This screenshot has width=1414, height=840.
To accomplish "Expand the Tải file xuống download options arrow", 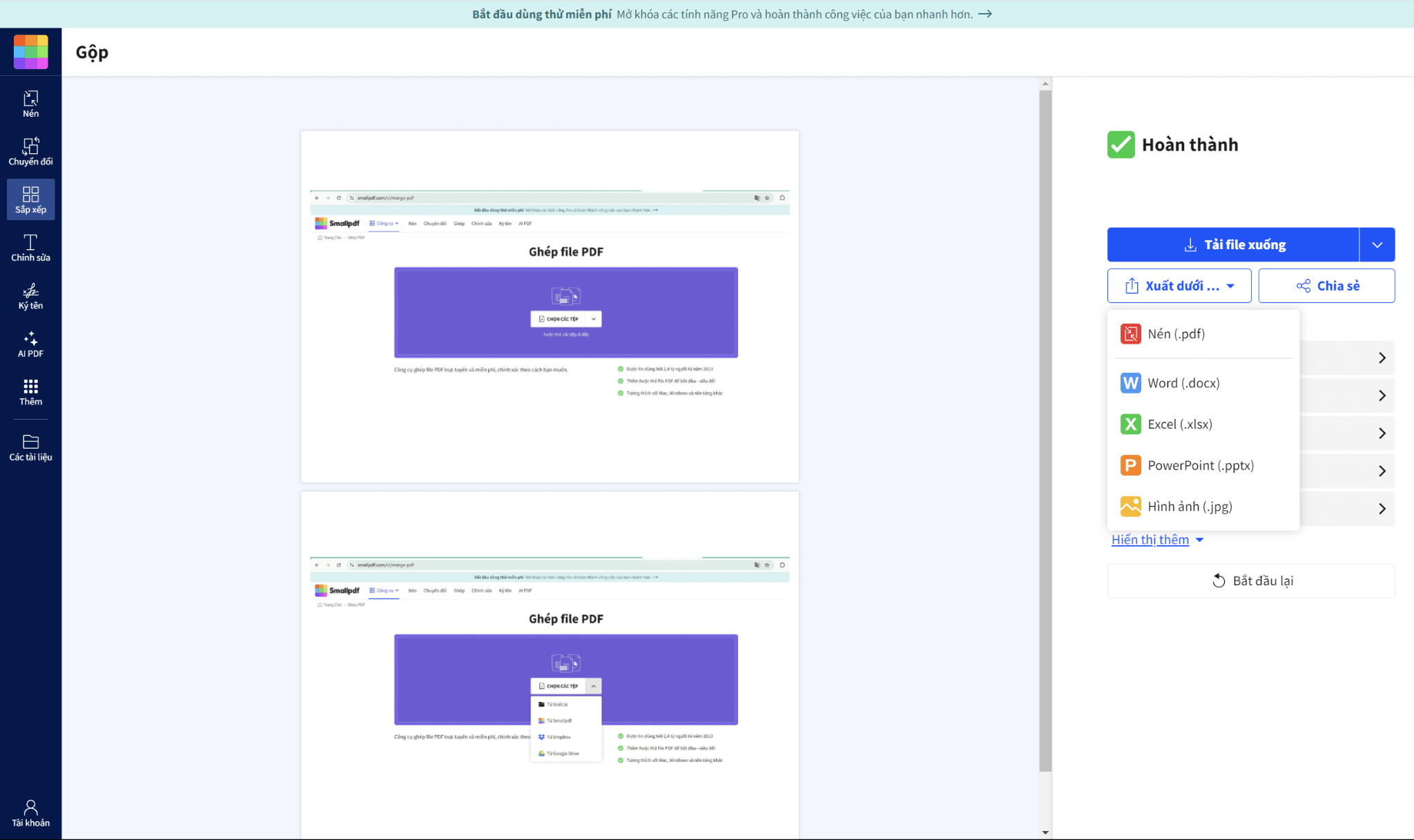I will click(1377, 245).
